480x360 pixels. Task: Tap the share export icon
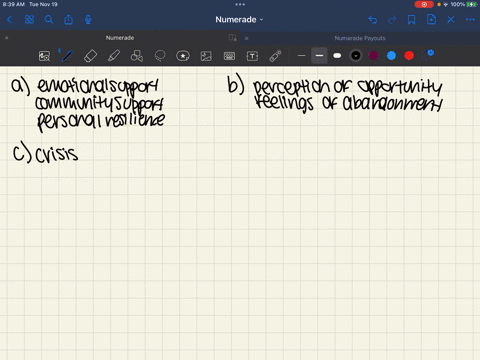coord(68,20)
